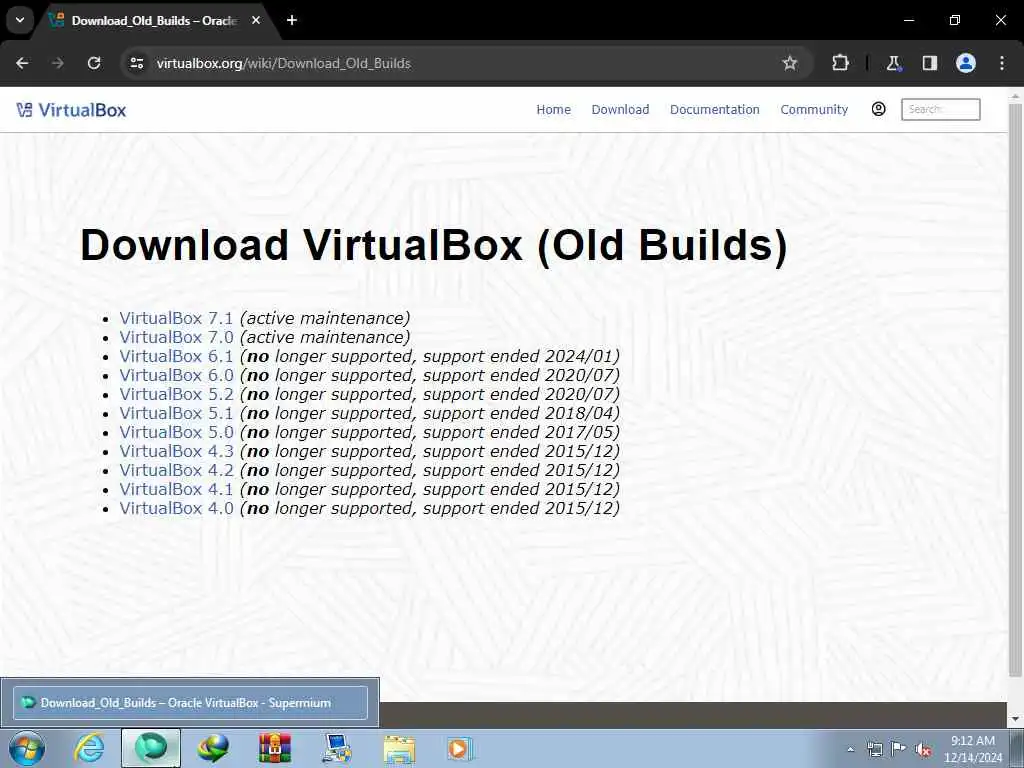Open the Download menu item
The width and height of the screenshot is (1024, 768).
(x=620, y=110)
